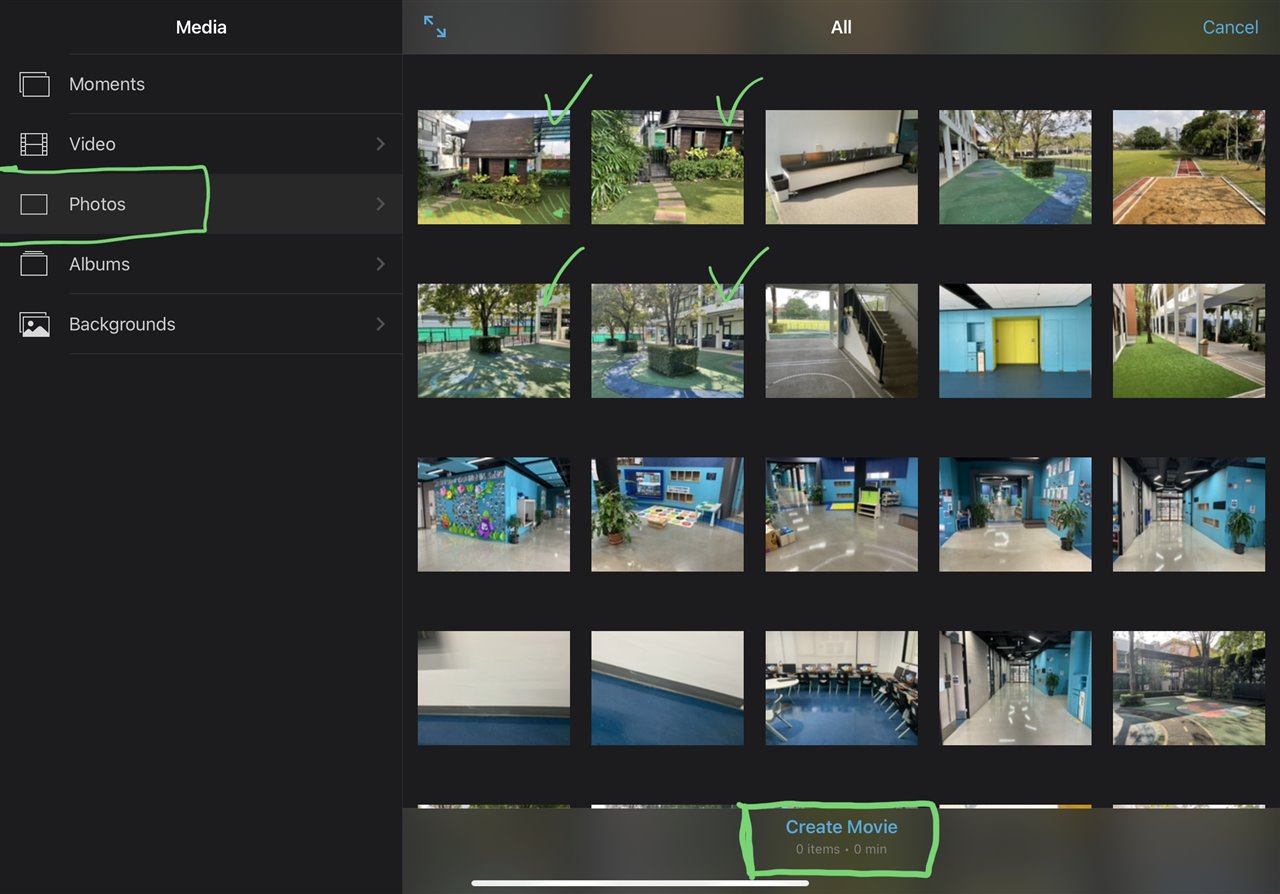Select the colorful monster mural wall photo
Image resolution: width=1280 pixels, height=894 pixels.
(494, 515)
